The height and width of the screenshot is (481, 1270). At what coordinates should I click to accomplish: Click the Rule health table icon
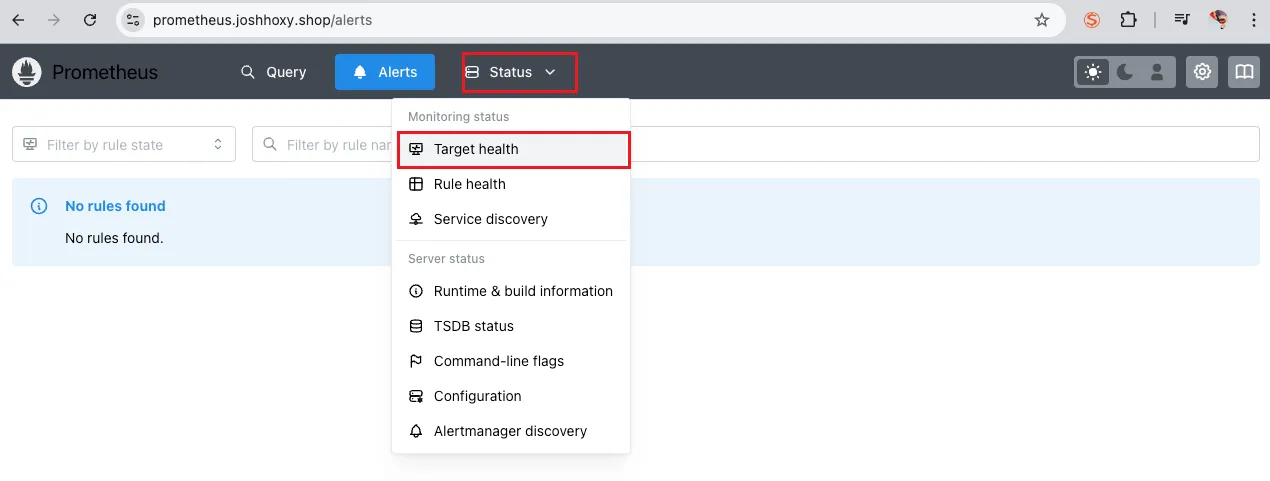pyautogui.click(x=416, y=184)
